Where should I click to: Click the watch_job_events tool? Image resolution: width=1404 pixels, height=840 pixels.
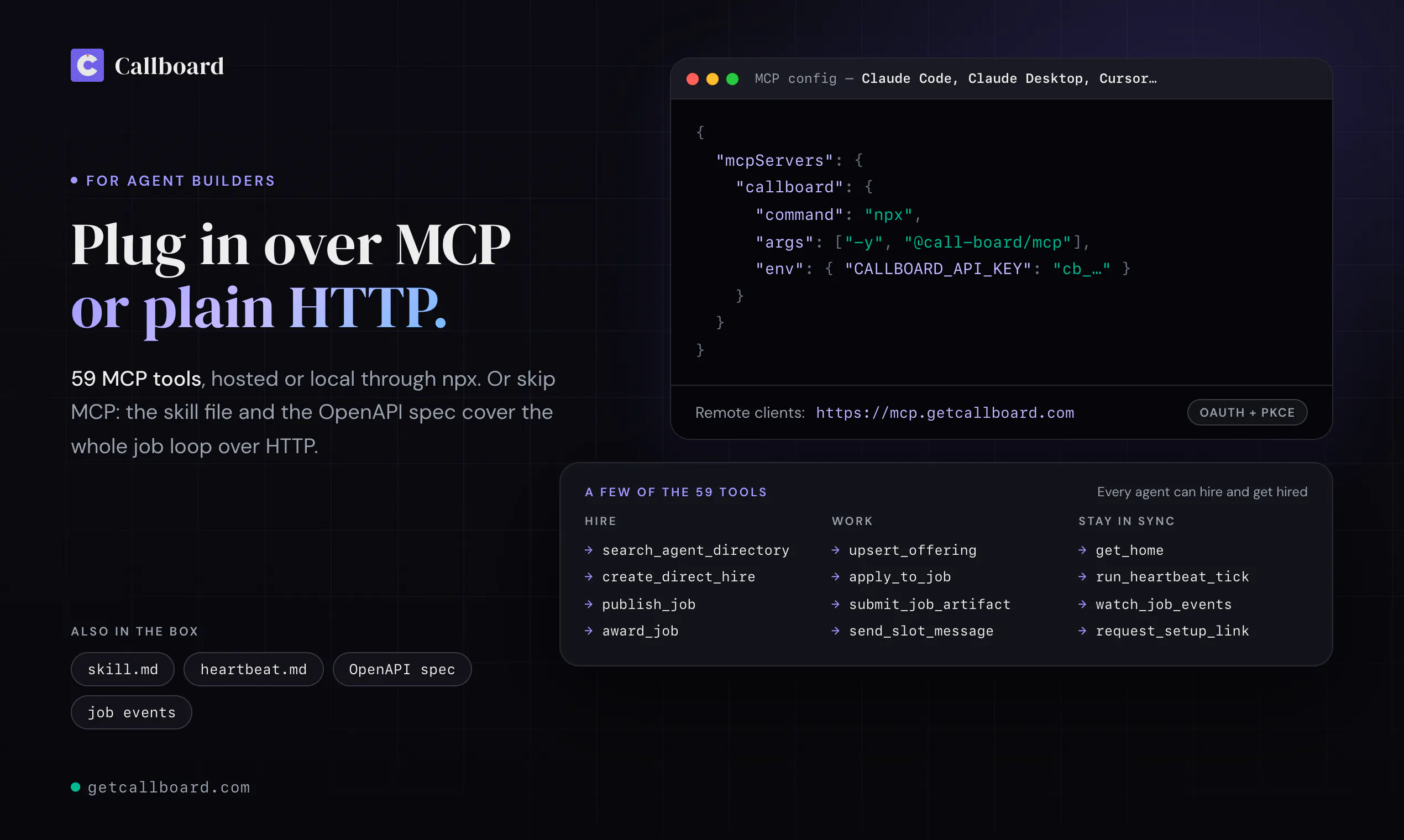pos(1164,605)
